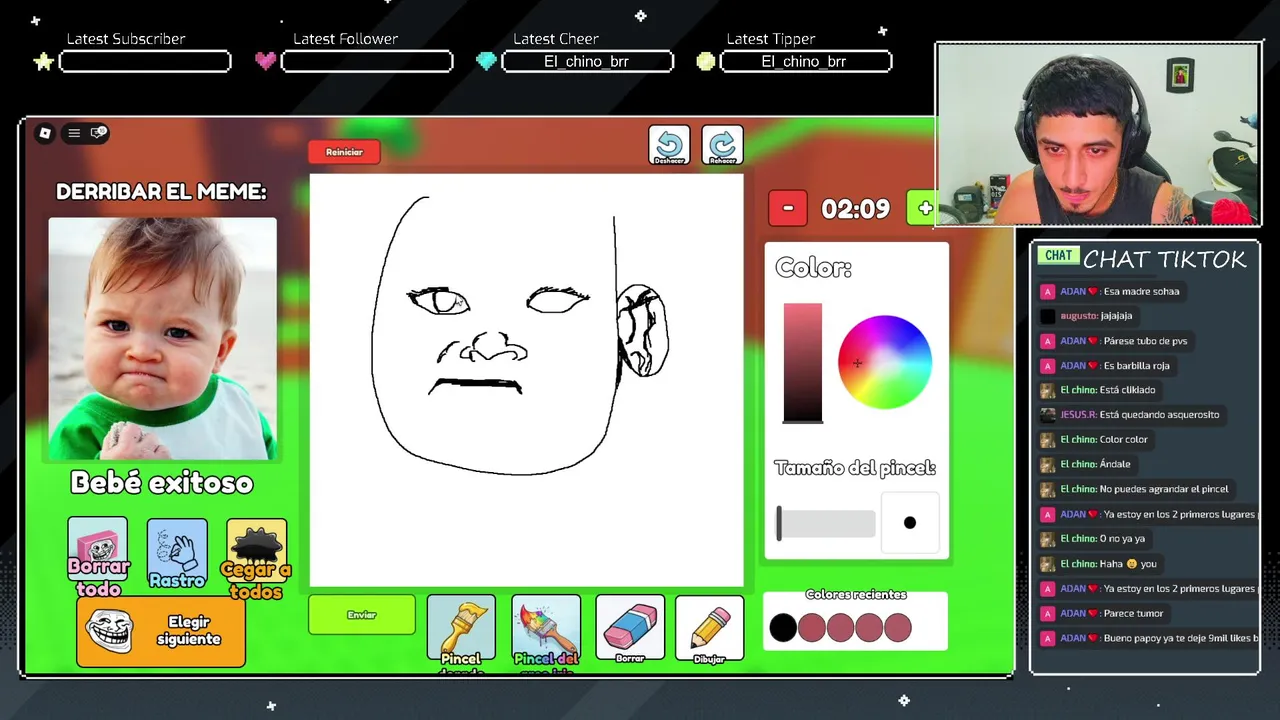The width and height of the screenshot is (1280, 720).
Task: Click the Latest Tipper coin icon
Action: [x=706, y=61]
